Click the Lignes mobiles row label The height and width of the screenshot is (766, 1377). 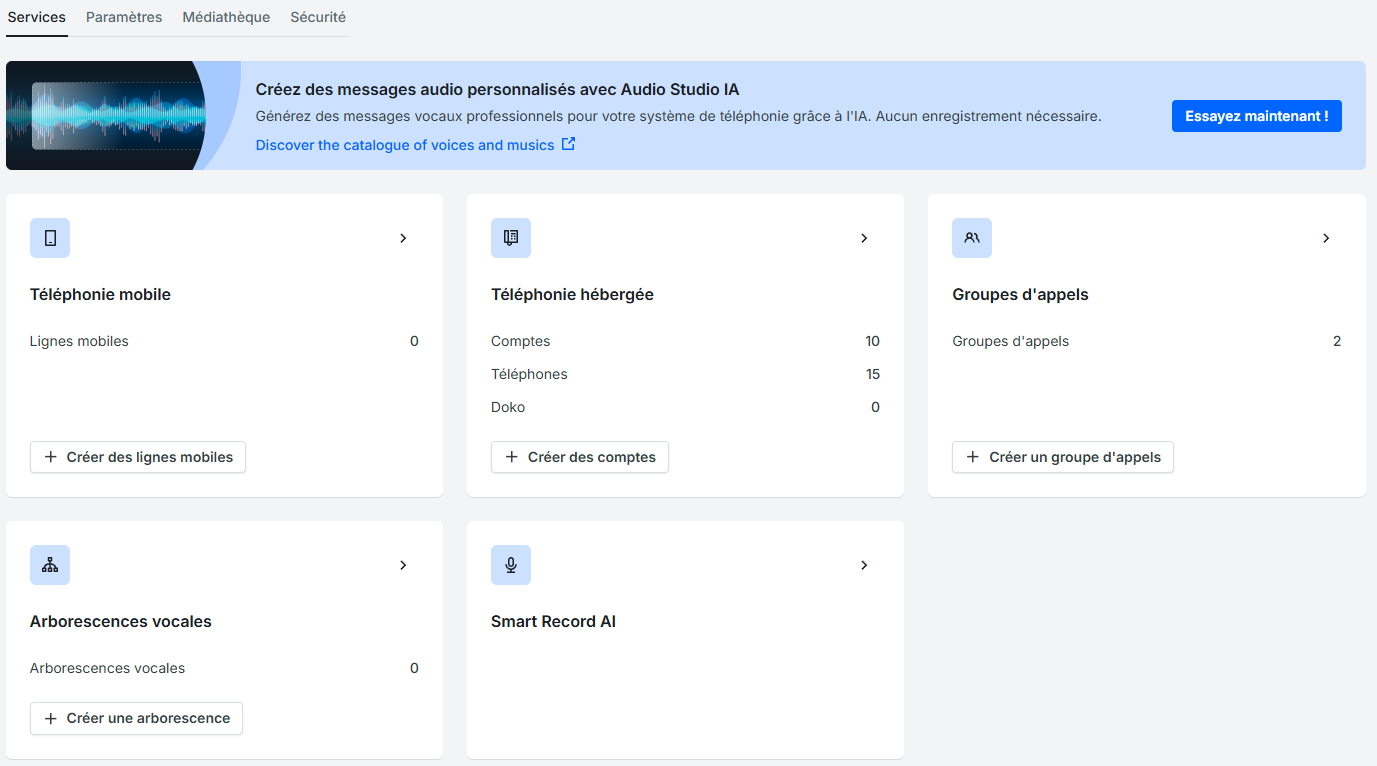tap(79, 341)
